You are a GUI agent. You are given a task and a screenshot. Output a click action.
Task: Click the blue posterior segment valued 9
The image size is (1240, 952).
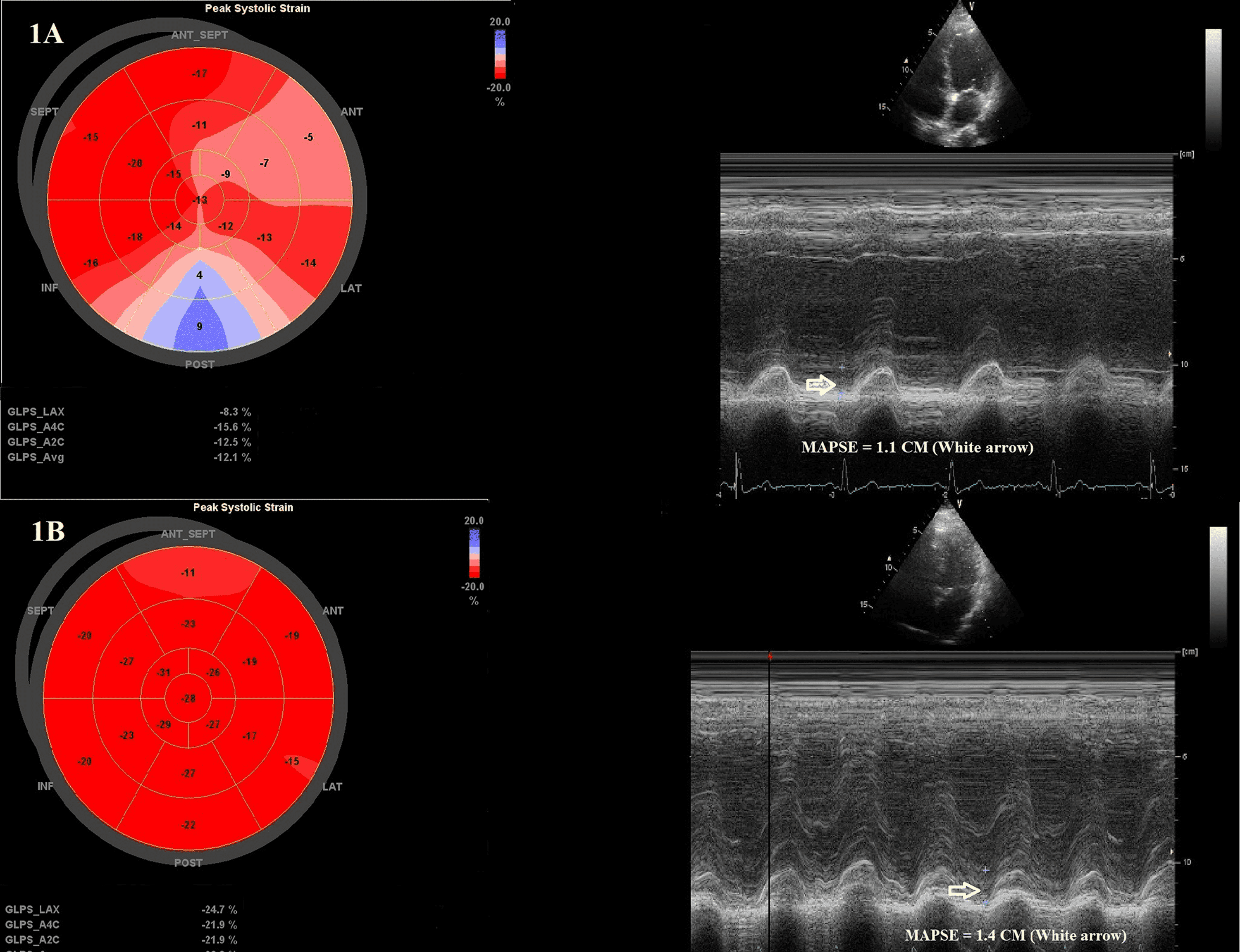pos(200,326)
